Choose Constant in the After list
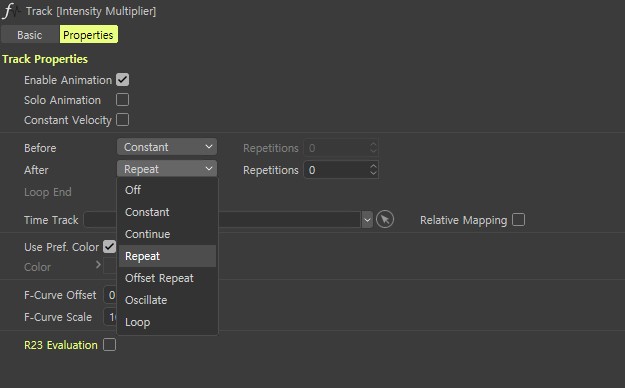The image size is (625, 388). [x=167, y=212]
